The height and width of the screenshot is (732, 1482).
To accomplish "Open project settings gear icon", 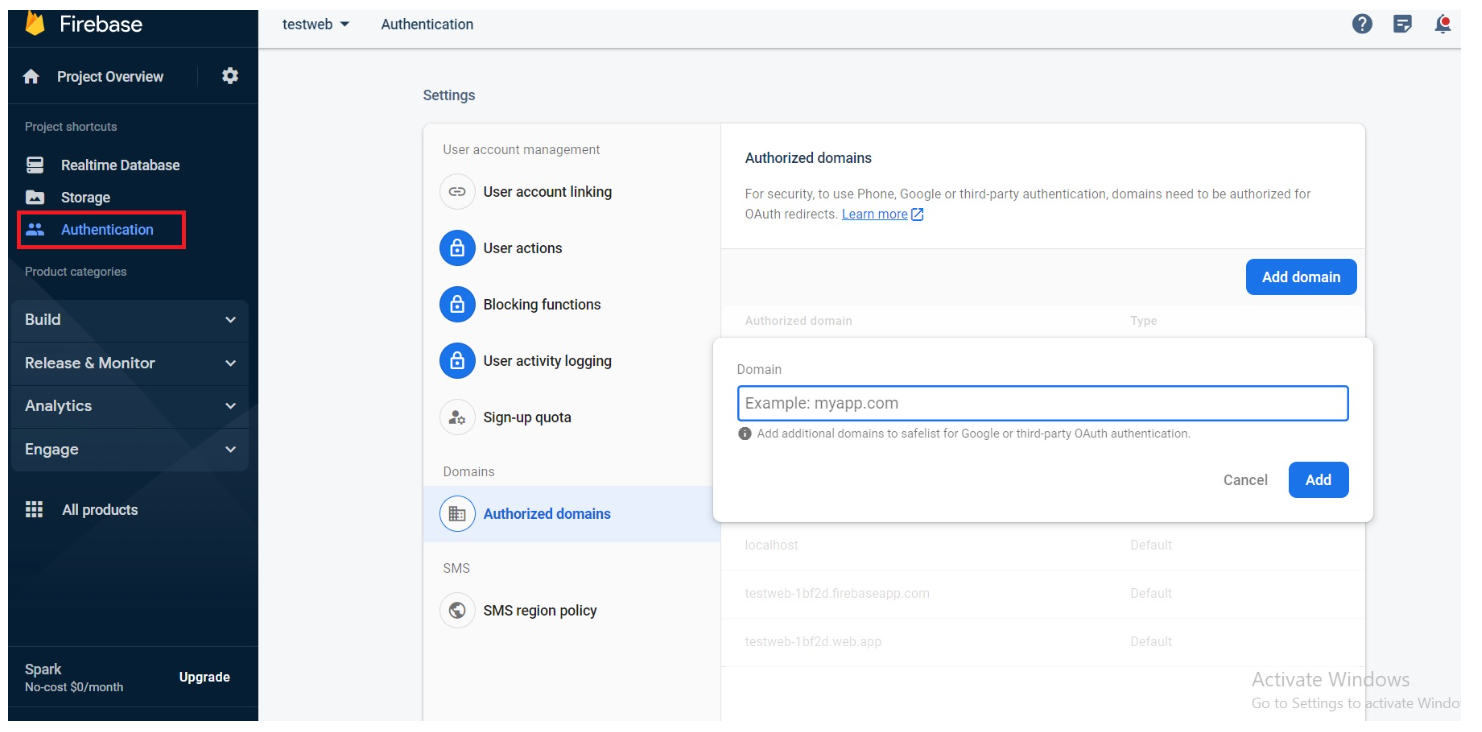I will 230,76.
